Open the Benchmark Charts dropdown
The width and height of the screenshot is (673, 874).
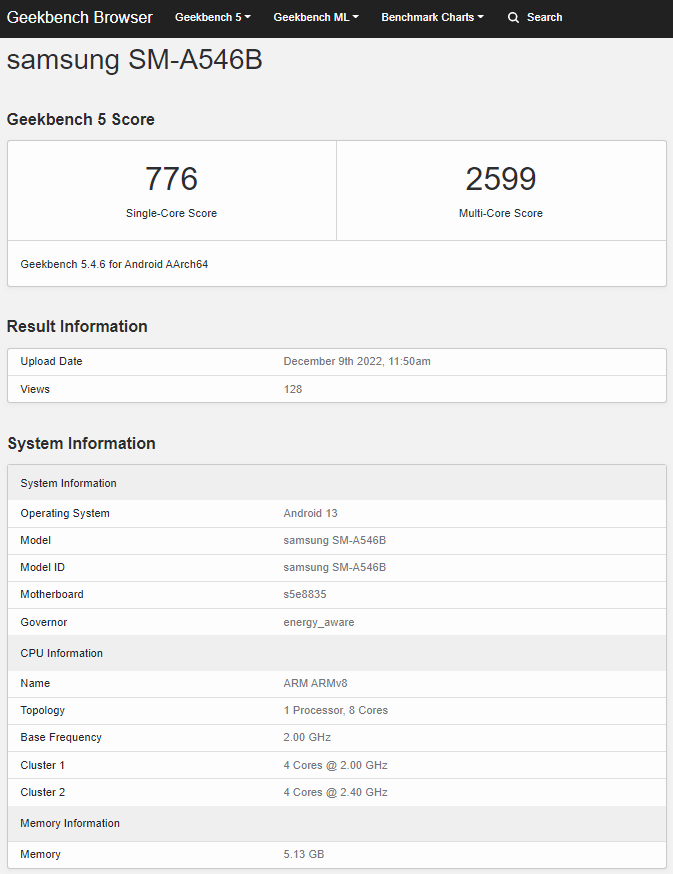pos(432,18)
